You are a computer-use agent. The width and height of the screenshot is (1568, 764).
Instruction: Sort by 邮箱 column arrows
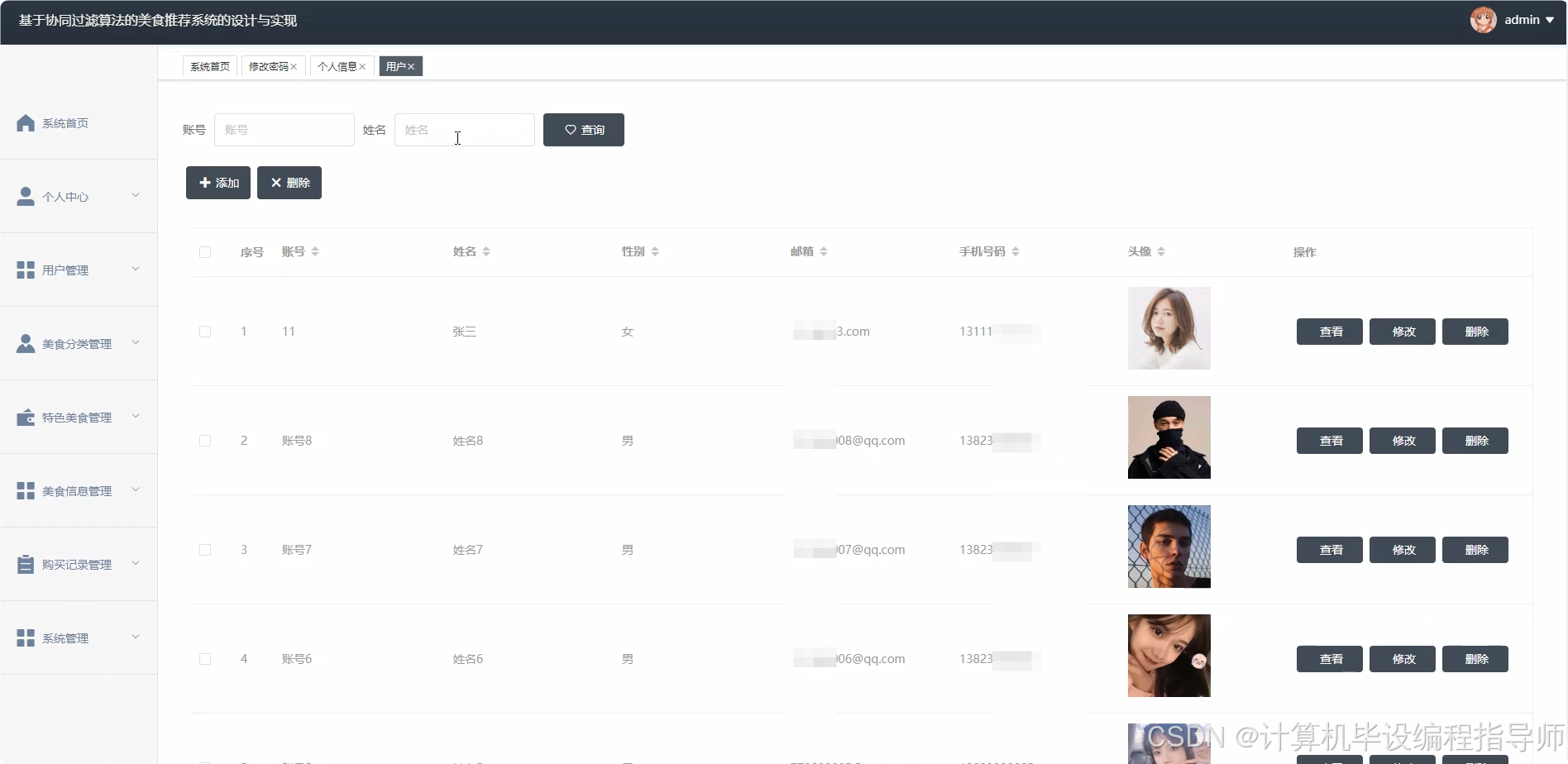(824, 251)
